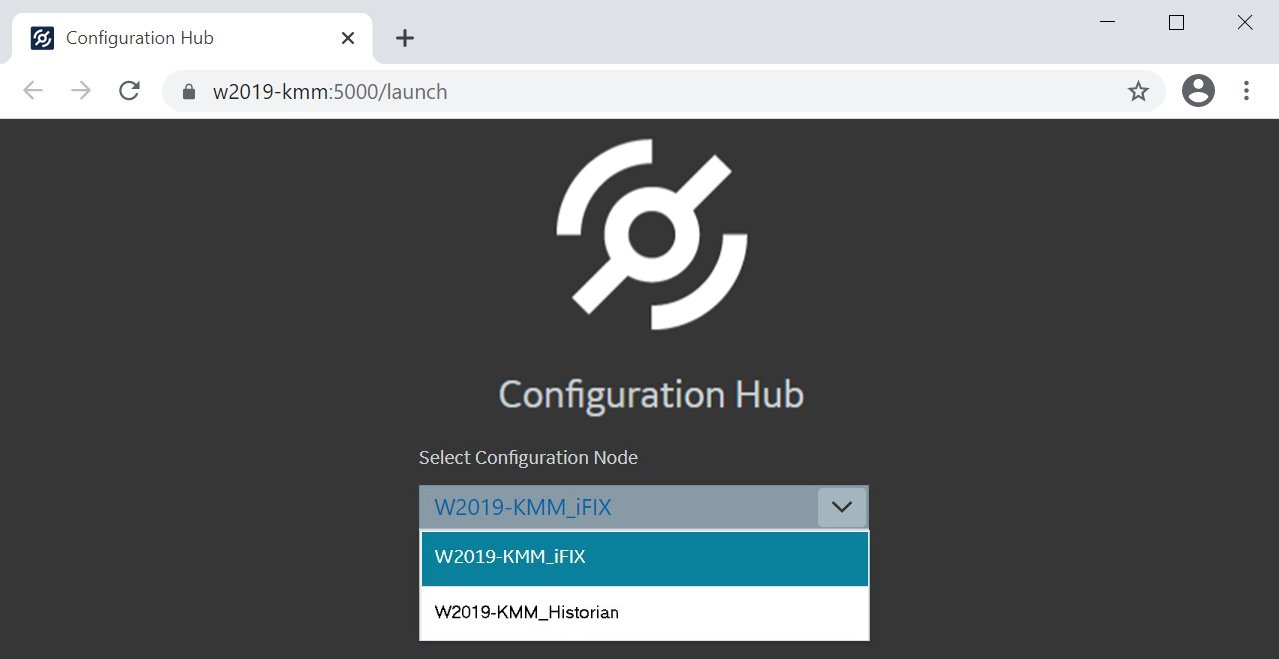The height and width of the screenshot is (659, 1279).
Task: Minimize the browser window
Action: click(x=1108, y=22)
